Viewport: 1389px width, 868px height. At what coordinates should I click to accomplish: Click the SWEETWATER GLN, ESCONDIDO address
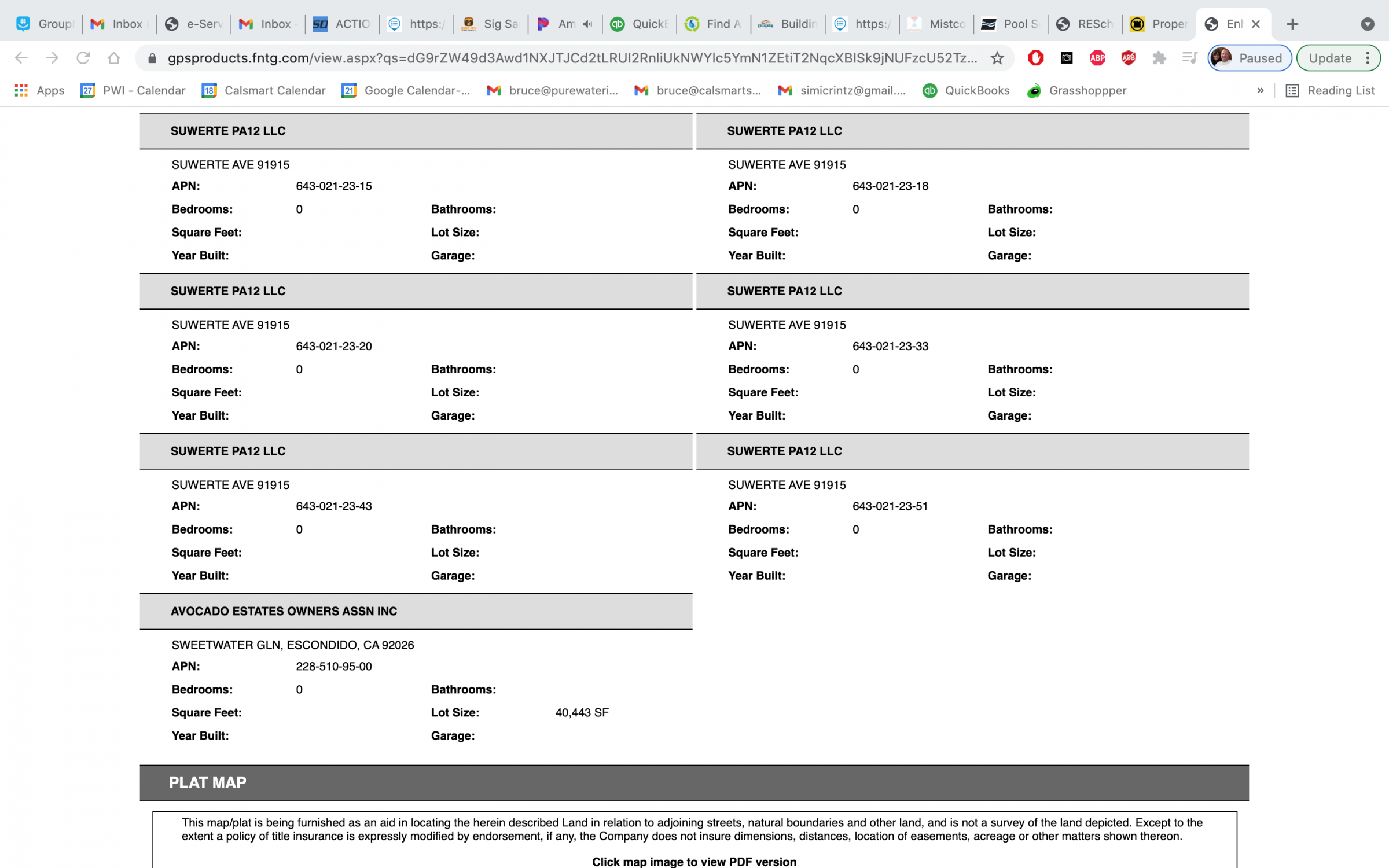click(x=293, y=645)
